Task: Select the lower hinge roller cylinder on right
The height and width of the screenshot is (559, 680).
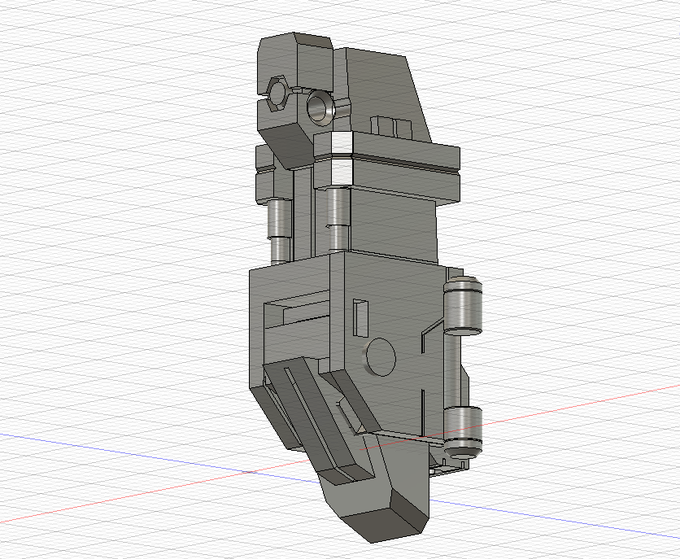Action: 464,432
